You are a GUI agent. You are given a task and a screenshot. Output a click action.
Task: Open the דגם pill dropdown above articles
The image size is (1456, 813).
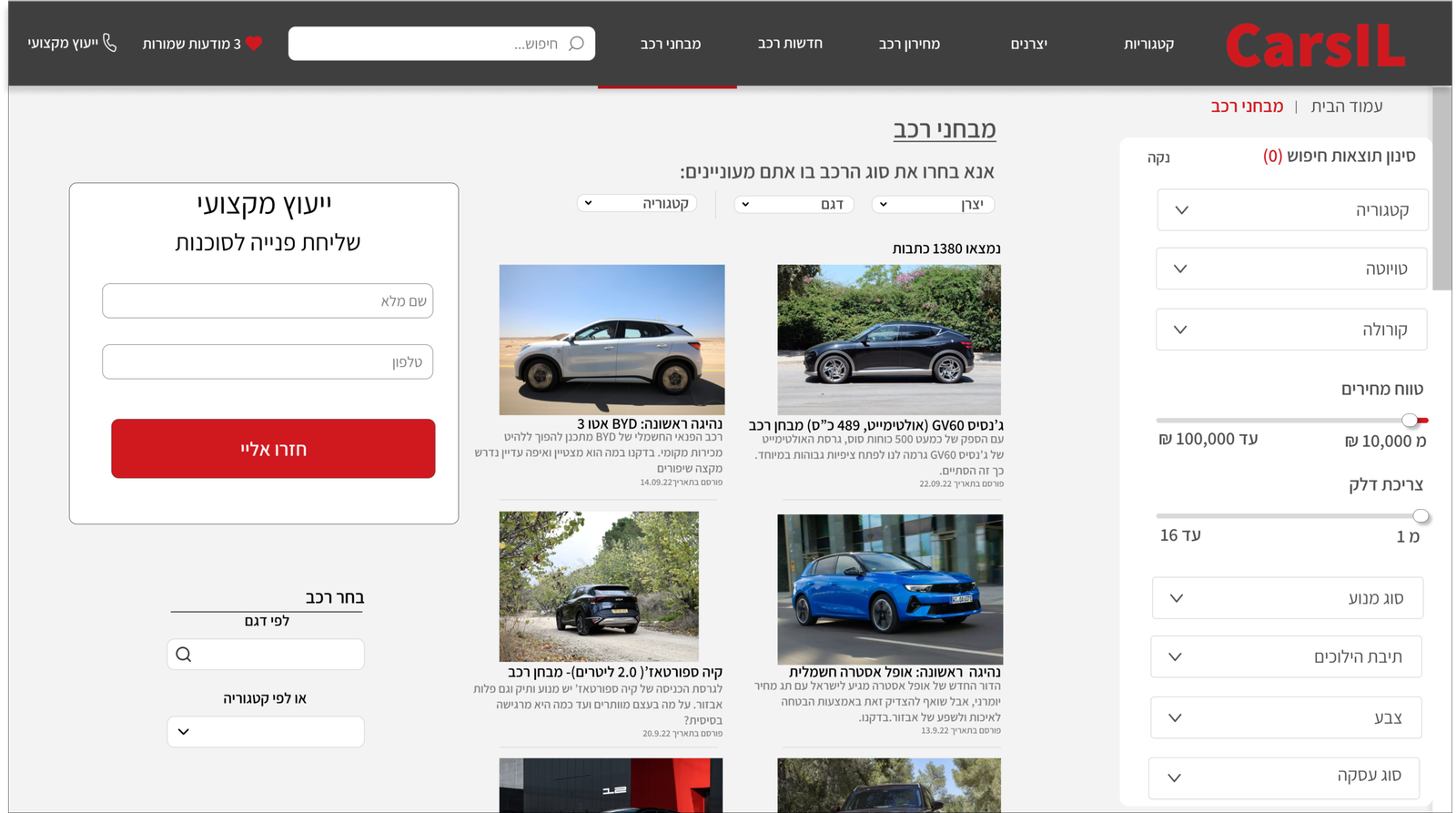pyautogui.click(x=794, y=204)
